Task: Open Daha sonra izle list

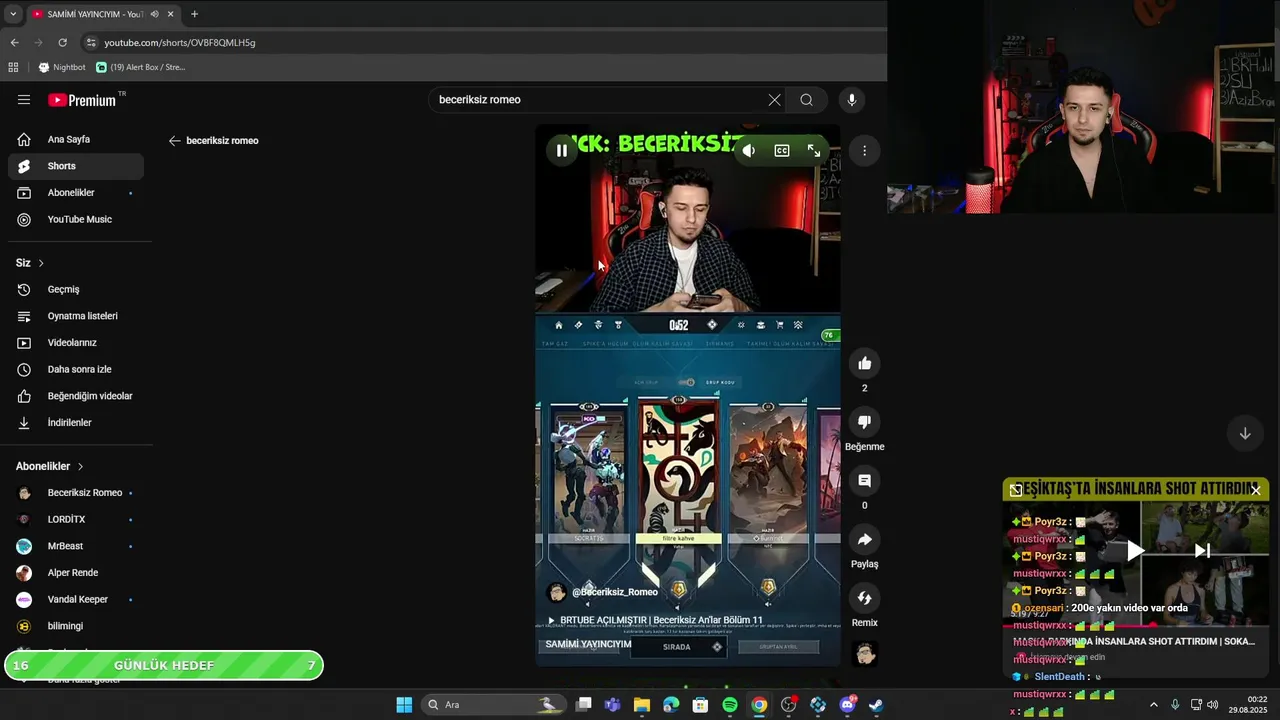Action: point(76,370)
